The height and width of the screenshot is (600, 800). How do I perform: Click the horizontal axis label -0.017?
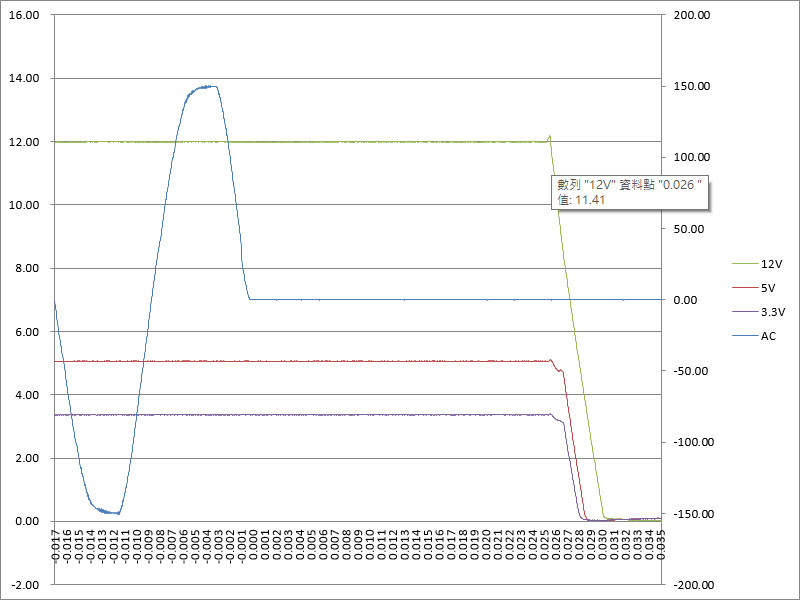coord(55,545)
